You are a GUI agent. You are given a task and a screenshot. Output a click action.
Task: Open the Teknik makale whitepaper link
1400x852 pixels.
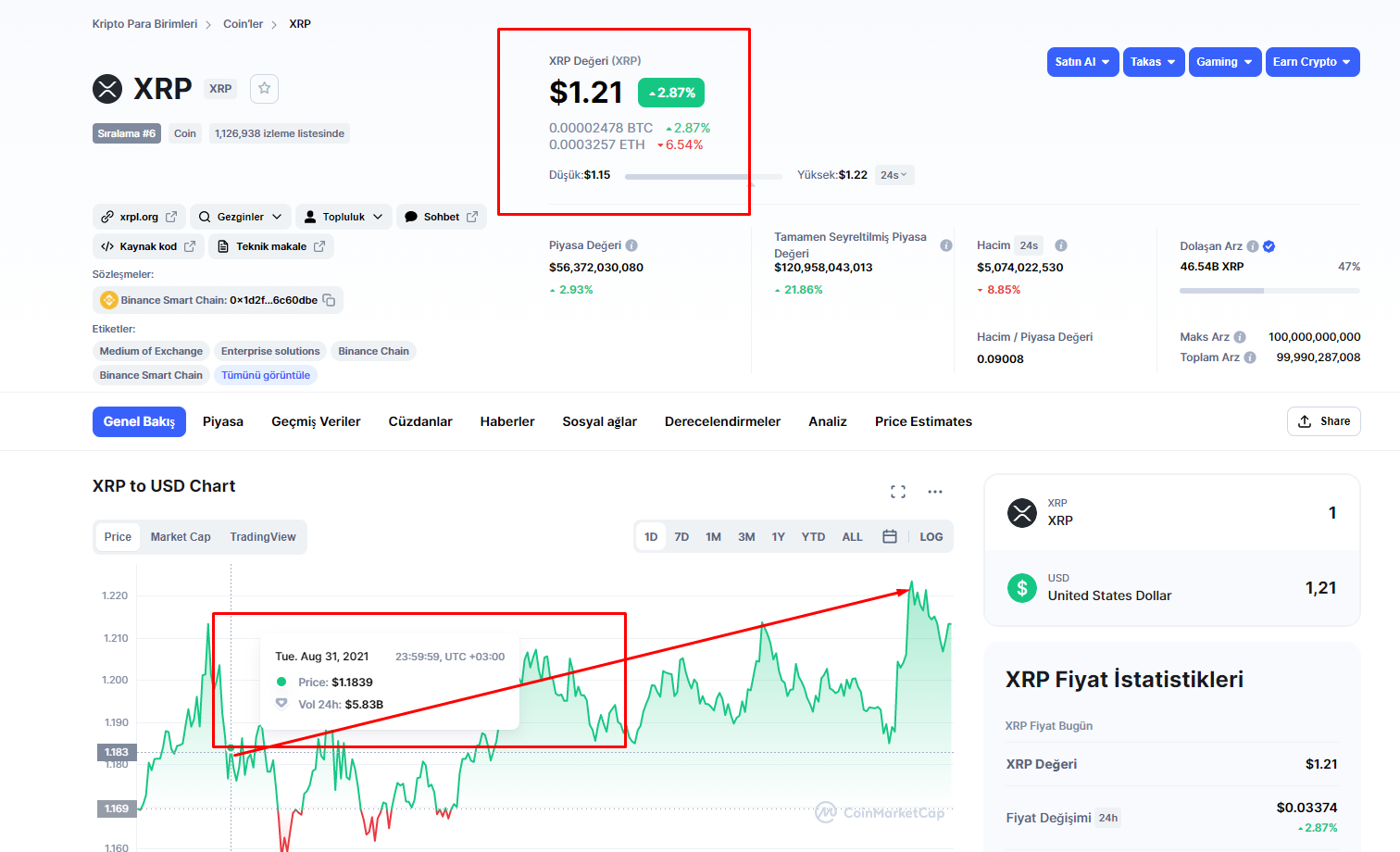click(271, 246)
